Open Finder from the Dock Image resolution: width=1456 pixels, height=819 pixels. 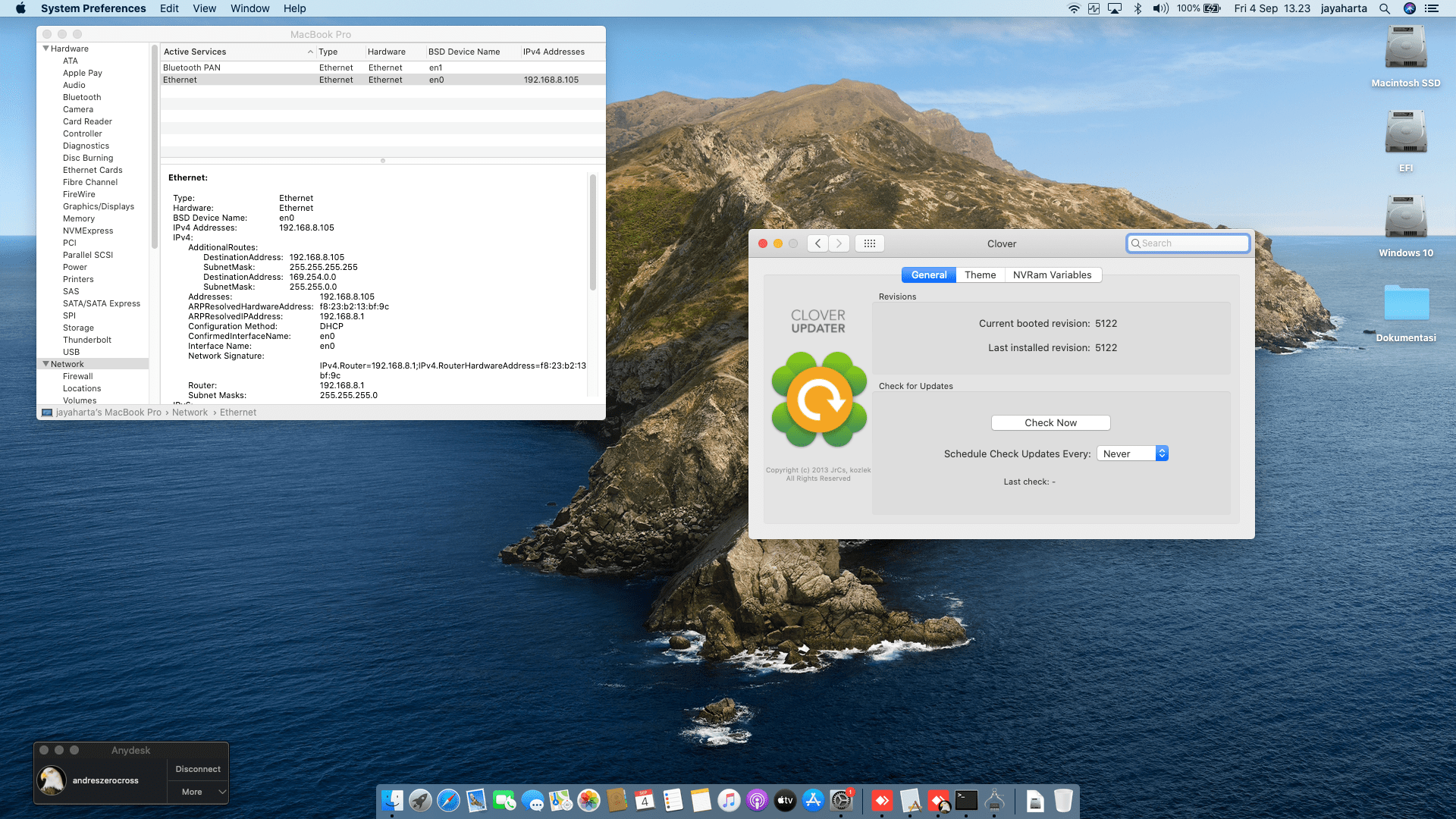pyautogui.click(x=392, y=800)
